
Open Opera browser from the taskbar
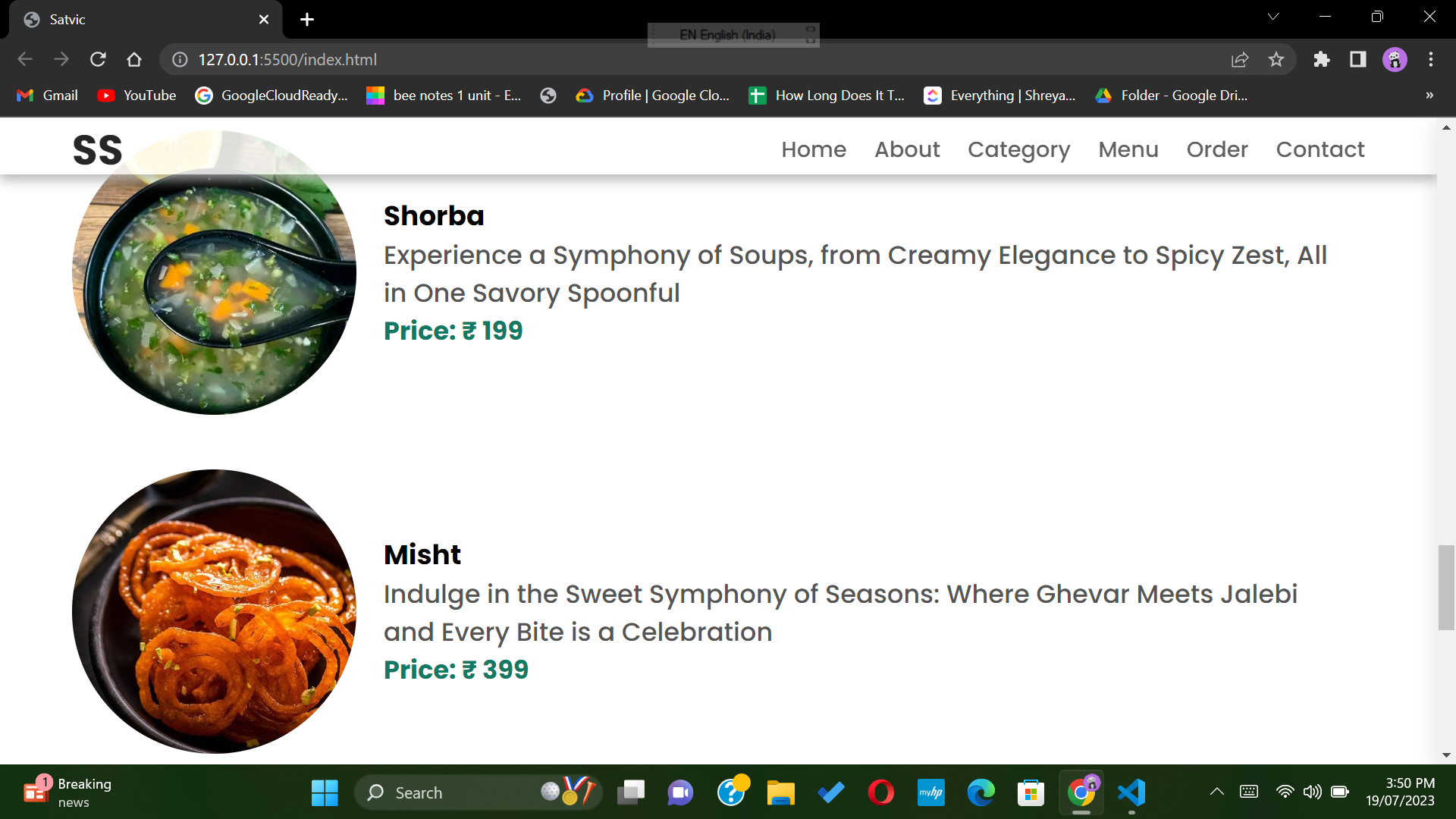[880, 792]
